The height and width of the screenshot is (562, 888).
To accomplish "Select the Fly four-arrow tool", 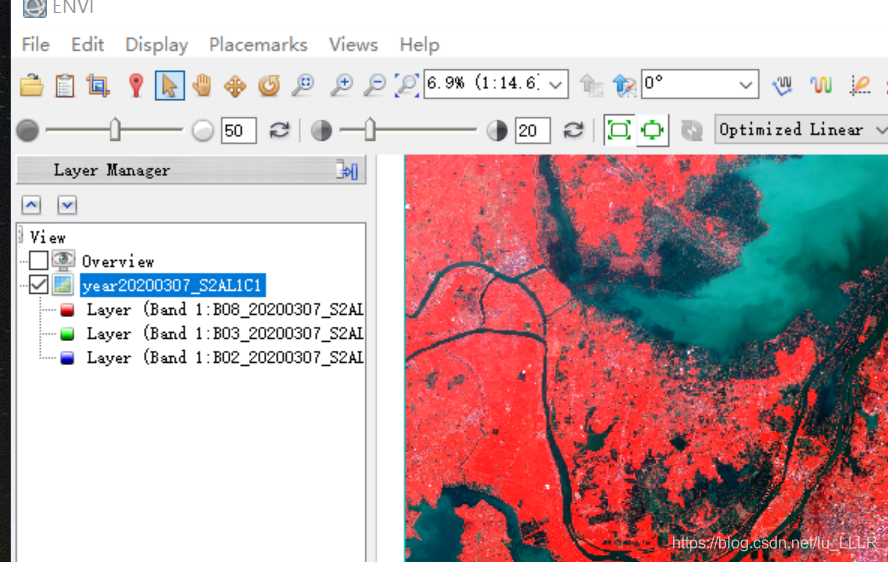I will (235, 86).
